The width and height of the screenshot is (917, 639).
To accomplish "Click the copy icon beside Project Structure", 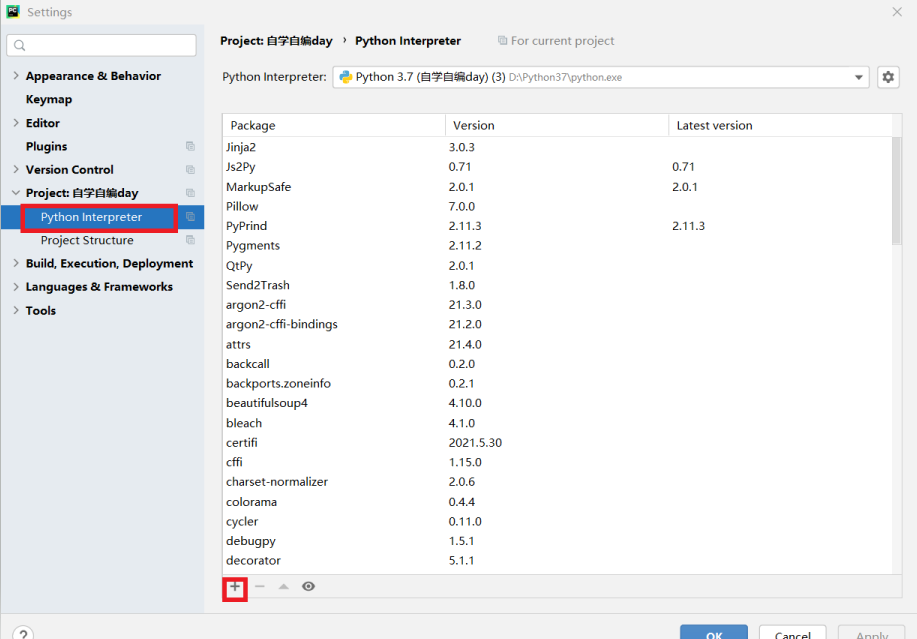I will 190,240.
